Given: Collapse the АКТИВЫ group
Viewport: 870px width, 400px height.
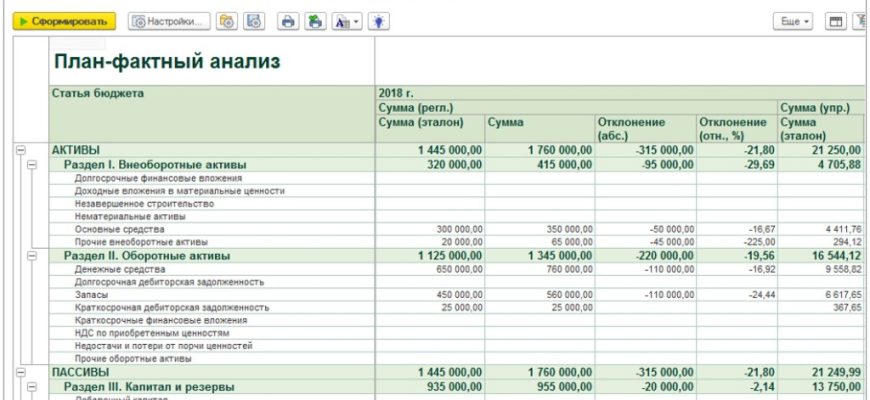Looking at the screenshot, I should point(20,150).
